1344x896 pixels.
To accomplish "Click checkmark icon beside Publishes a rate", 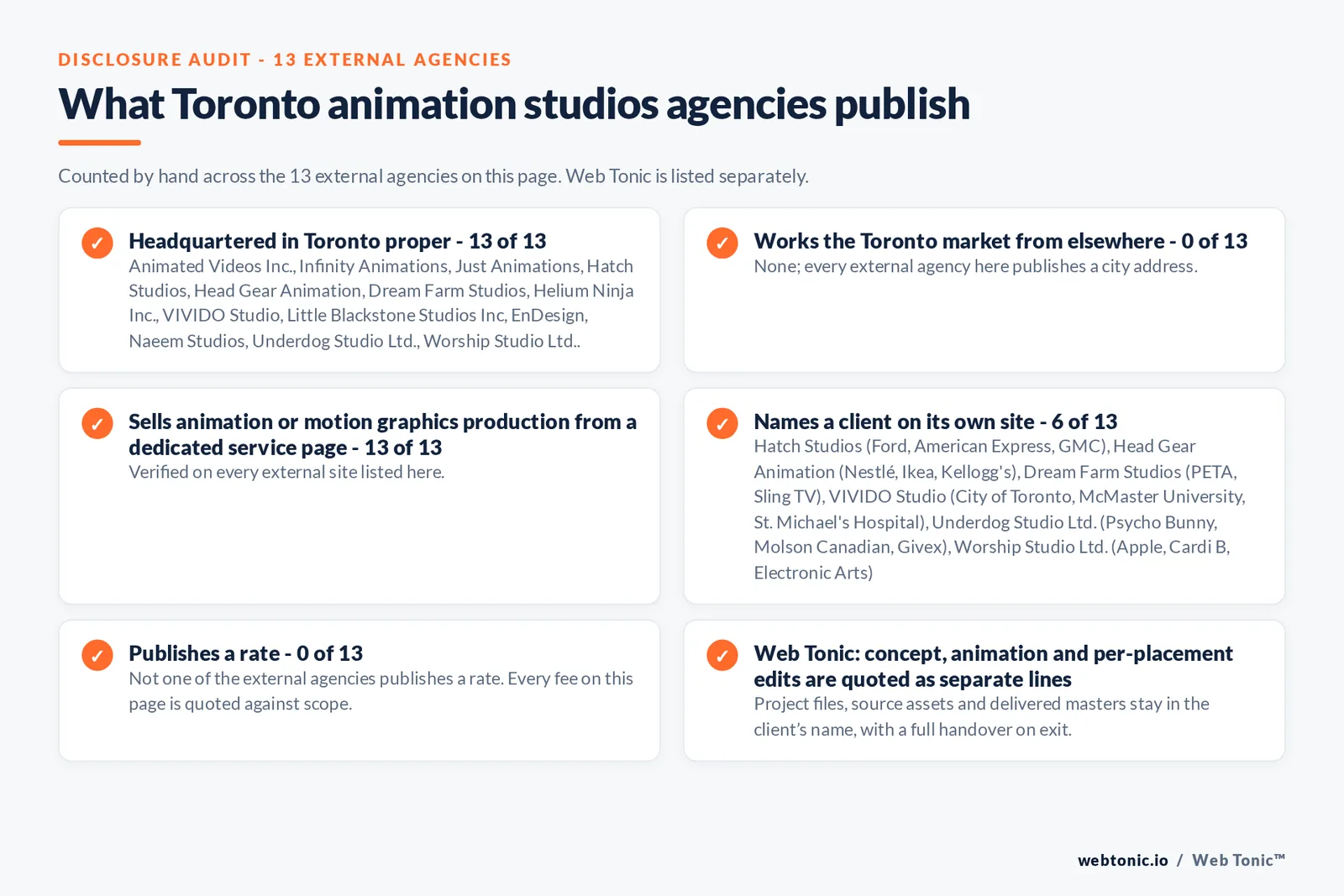I will point(97,655).
